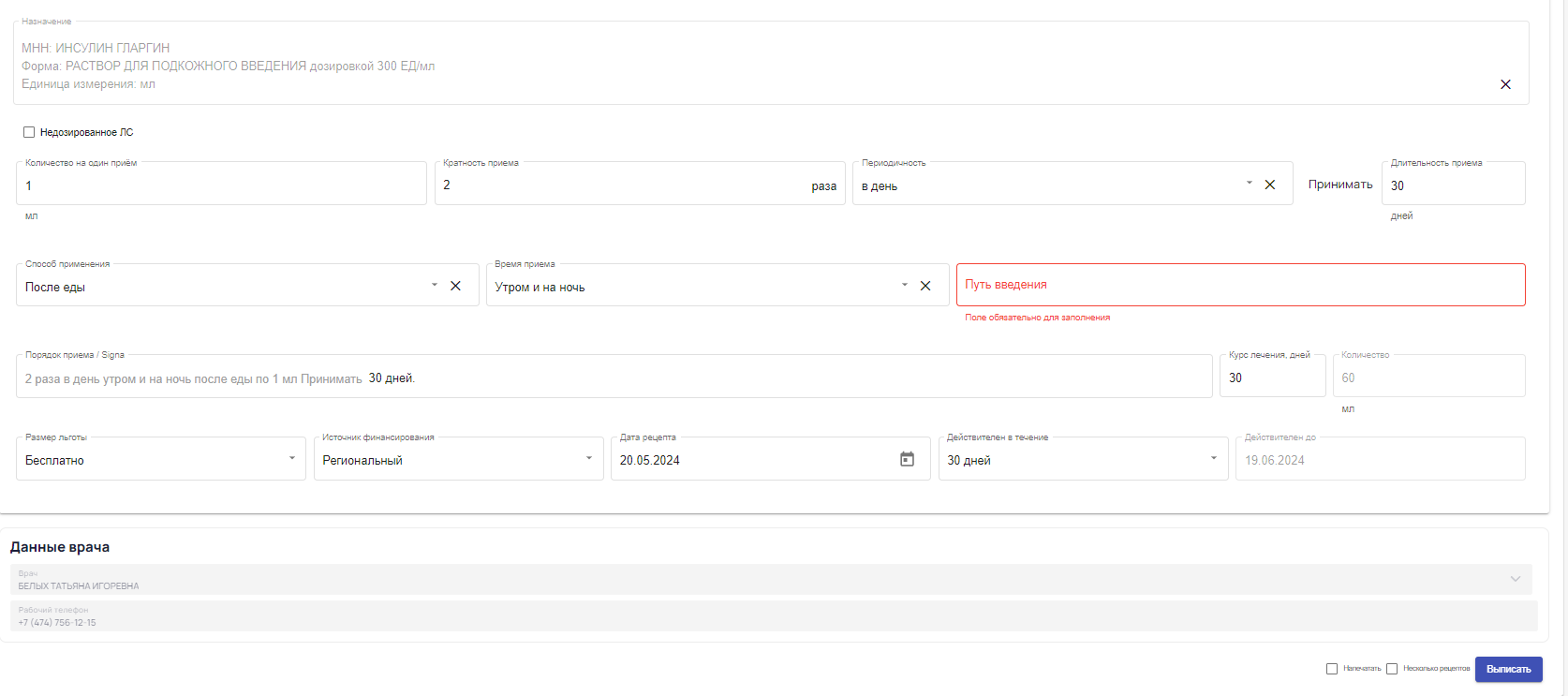The height and width of the screenshot is (696, 1568).
Task: Click the Количество field showing 60
Action: pyautogui.click(x=1428, y=377)
